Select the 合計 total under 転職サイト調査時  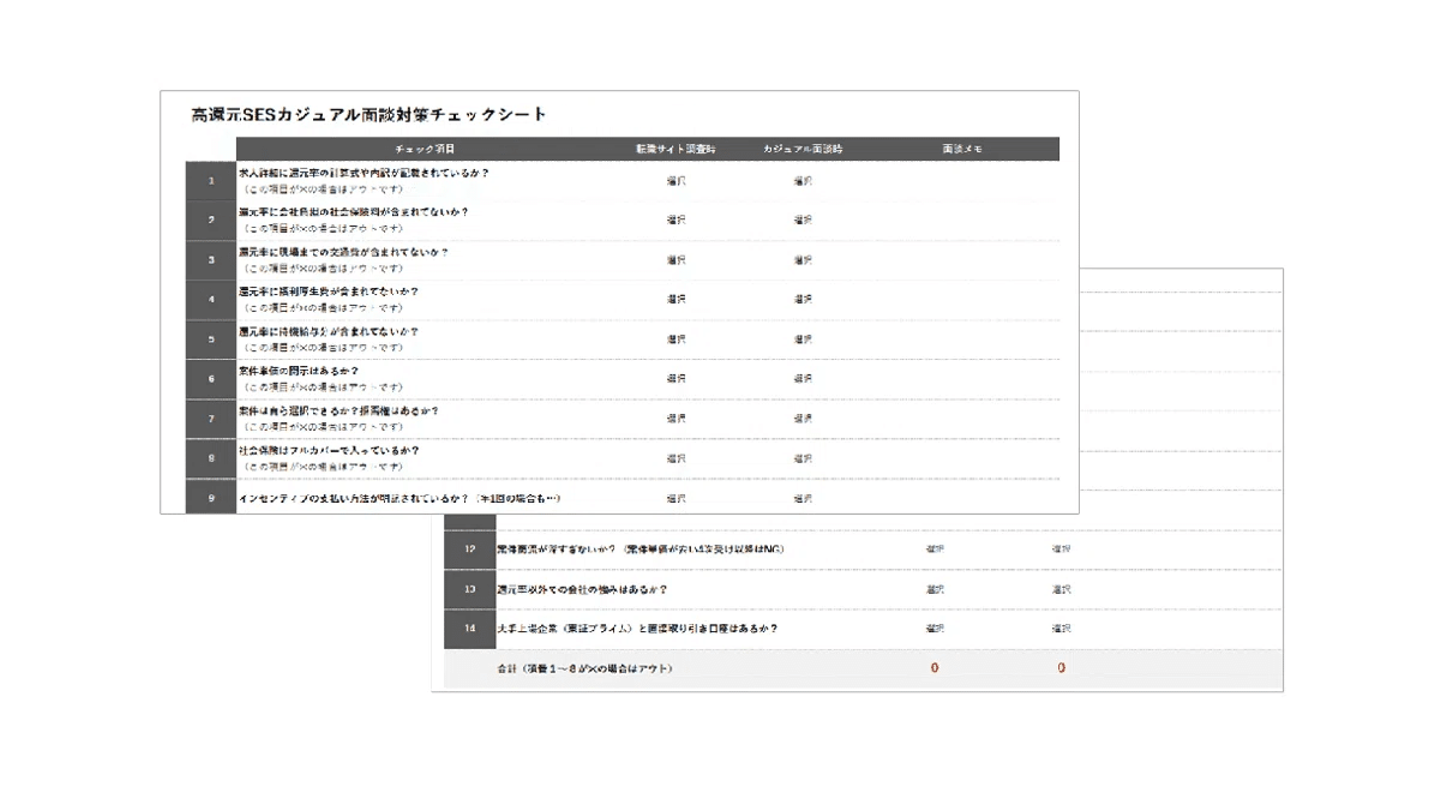click(x=935, y=668)
